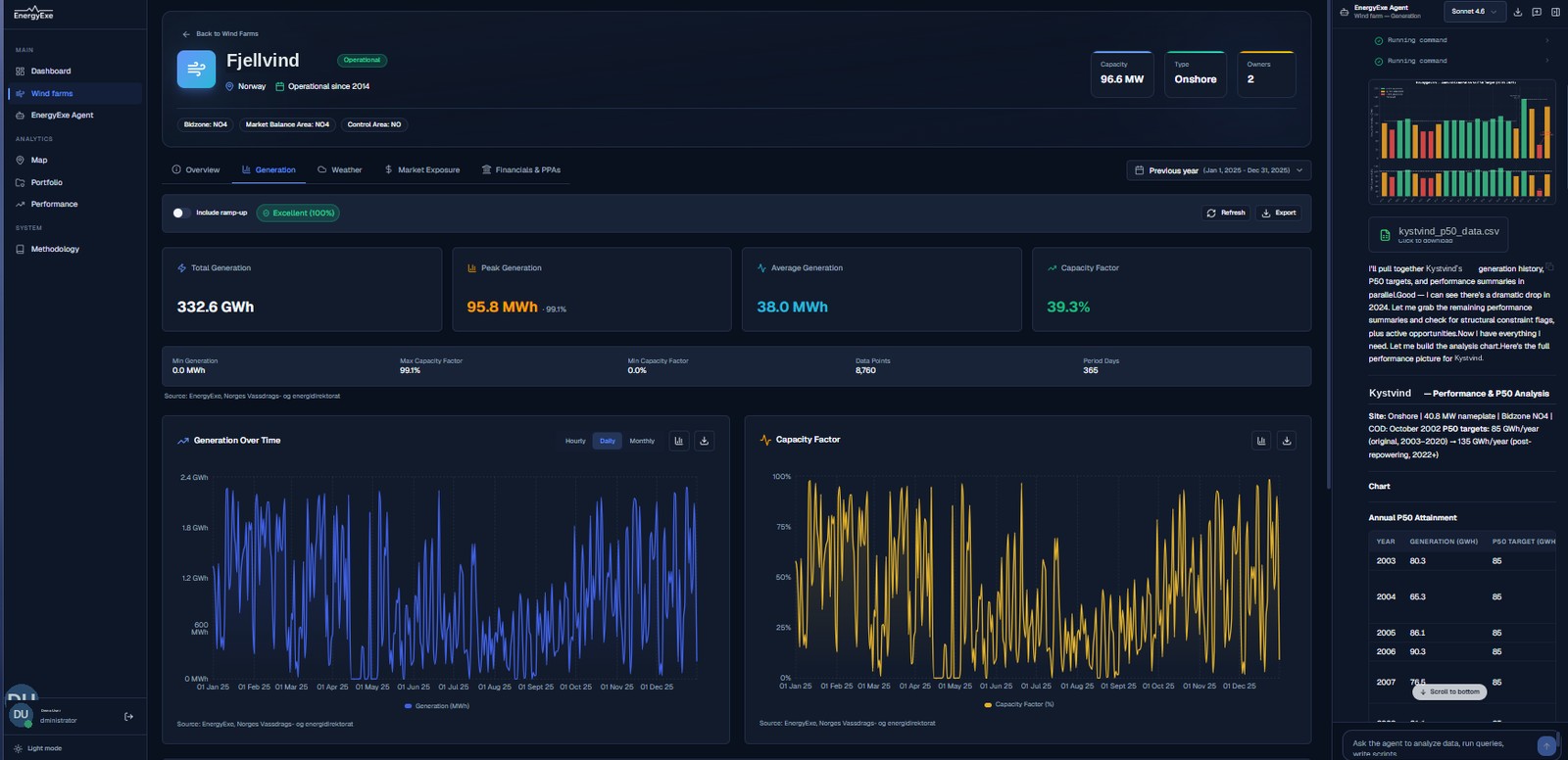Screen dimensions: 1568x760
Task: Switch Capacity Factor chart type icon
Action: (x=1261, y=441)
